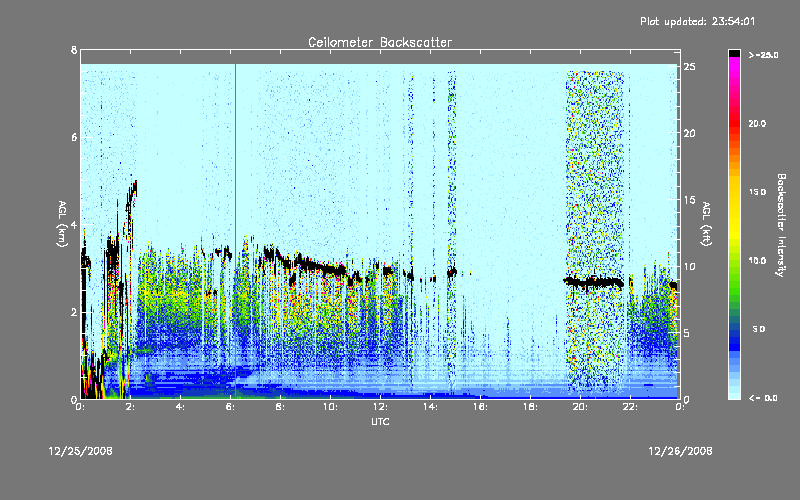Screen dimensions: 800x500
Task: Click the "5" tick on the kft axis
Action: [x=687, y=333]
